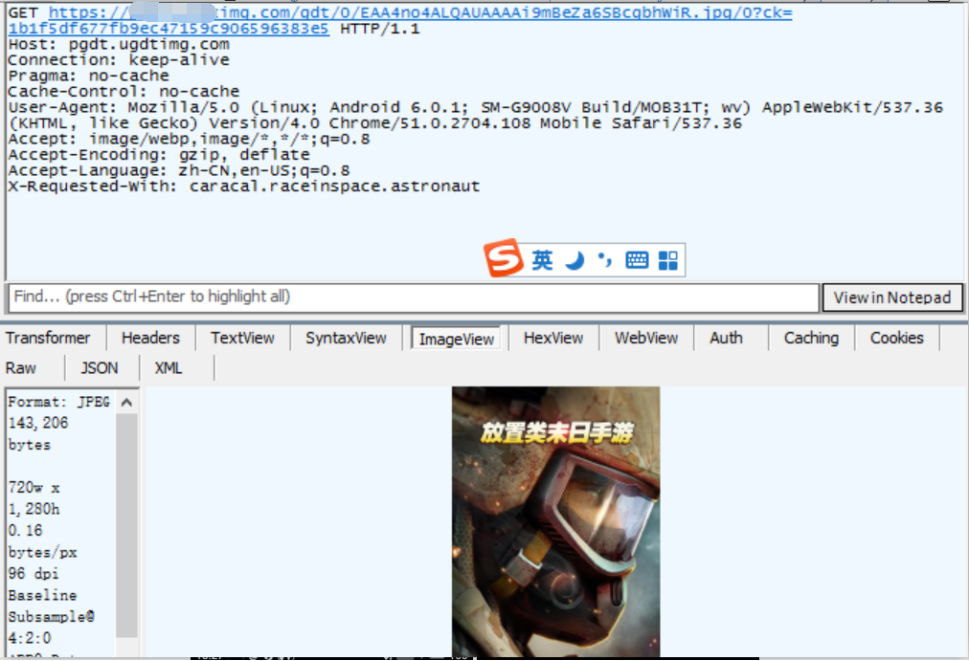This screenshot has height=661, width=969.
Task: Click the 'Connection: keep-alive' line
Action: click(x=119, y=60)
